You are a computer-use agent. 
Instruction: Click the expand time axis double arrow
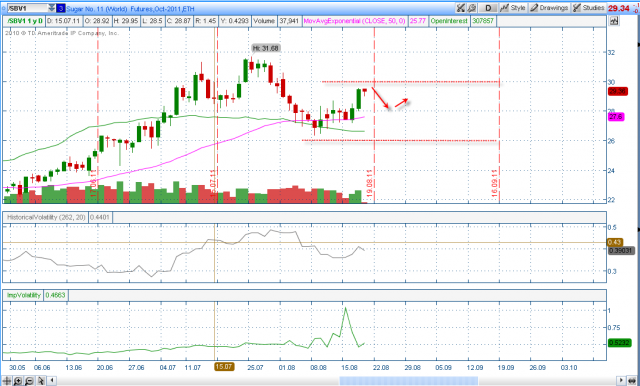point(632,381)
